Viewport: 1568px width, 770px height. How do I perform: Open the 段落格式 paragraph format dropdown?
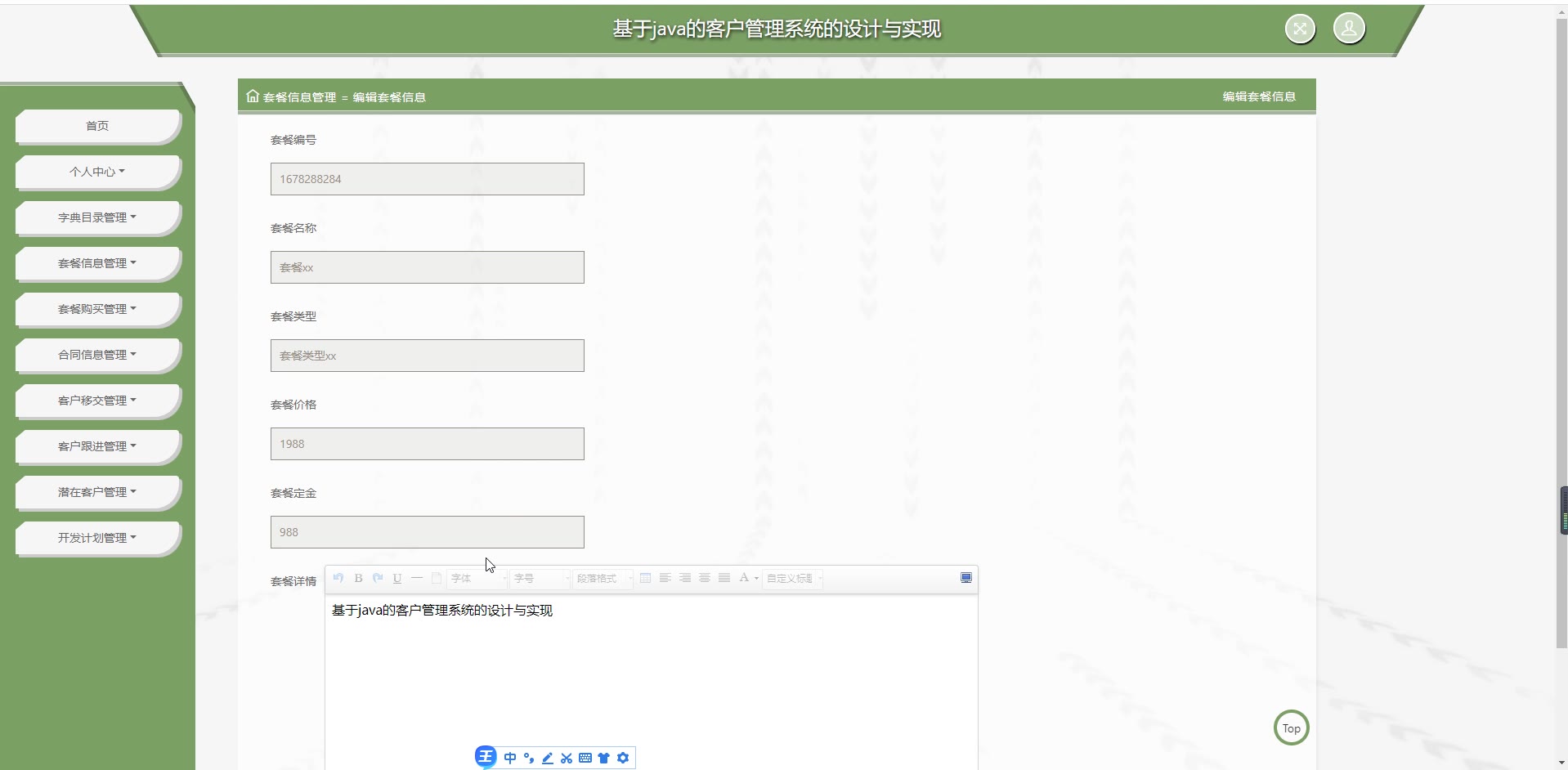coord(603,579)
